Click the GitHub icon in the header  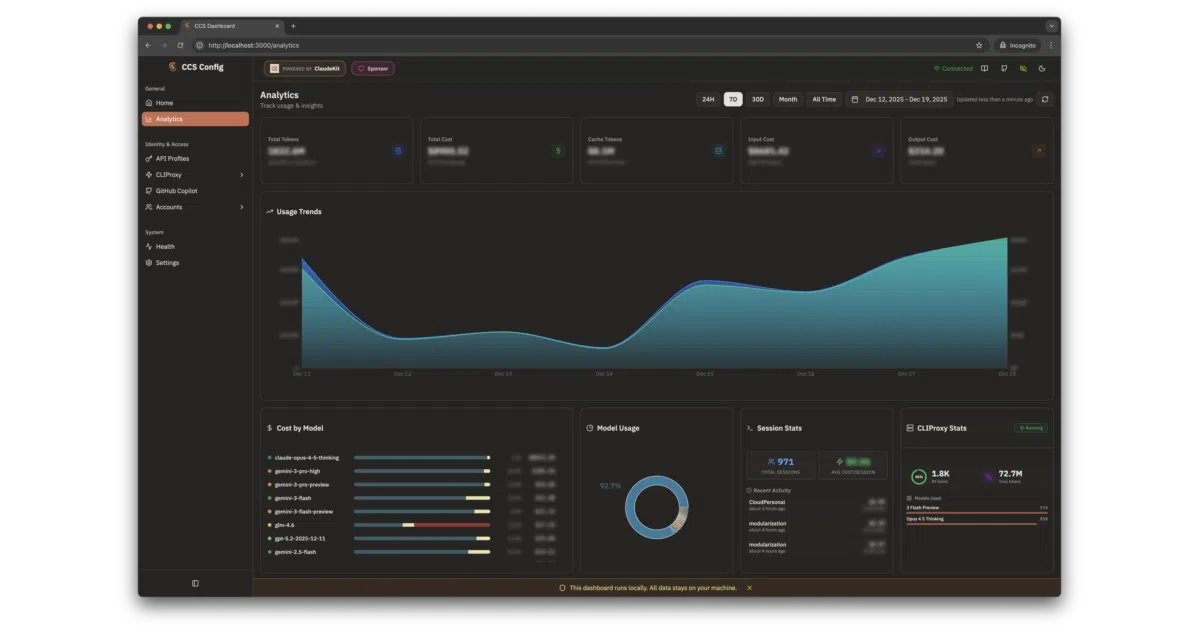click(x=1004, y=69)
